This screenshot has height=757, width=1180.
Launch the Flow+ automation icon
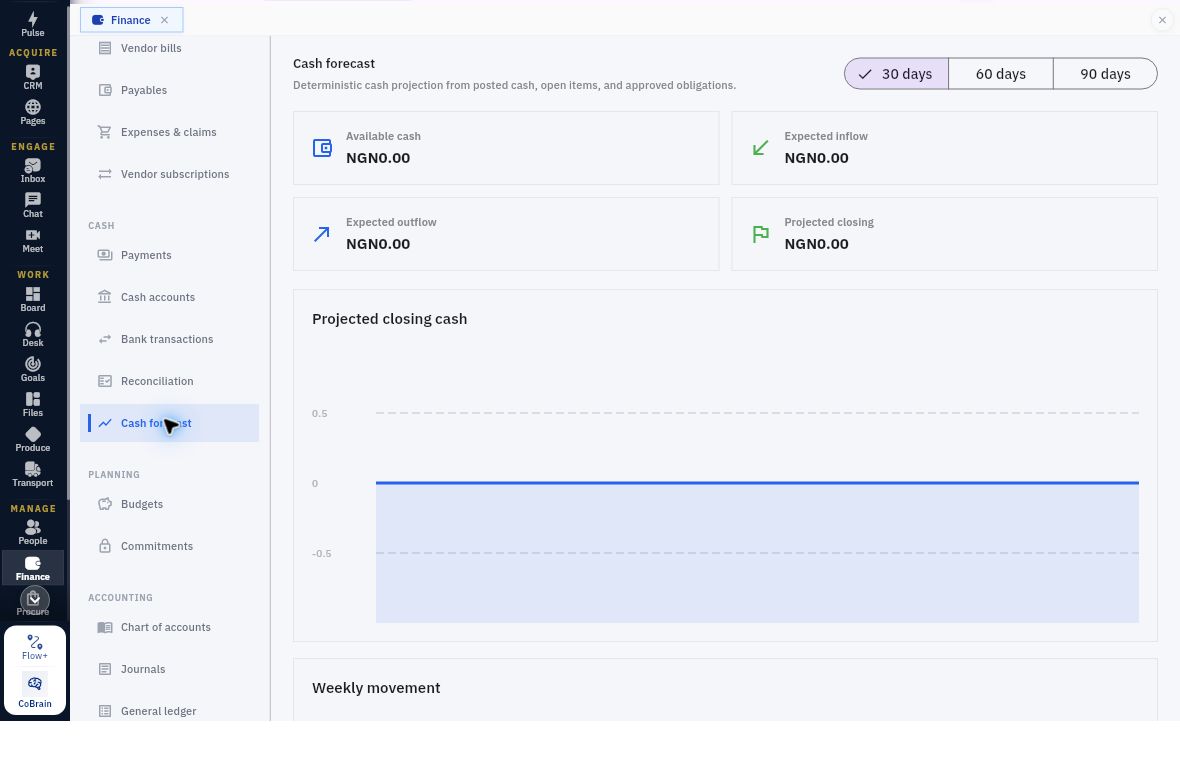coord(35,647)
